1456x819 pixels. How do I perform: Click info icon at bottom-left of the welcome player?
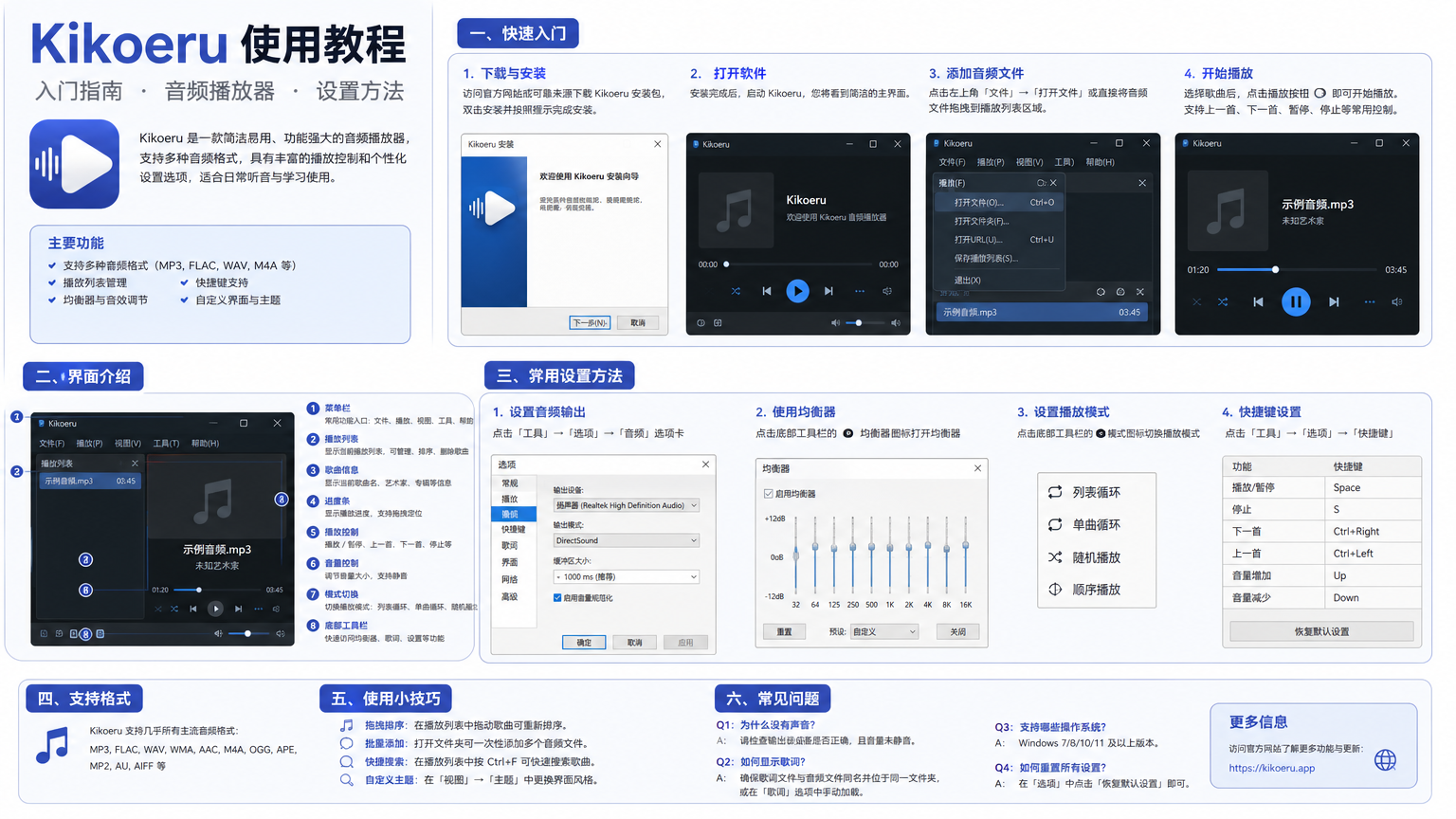pos(701,322)
